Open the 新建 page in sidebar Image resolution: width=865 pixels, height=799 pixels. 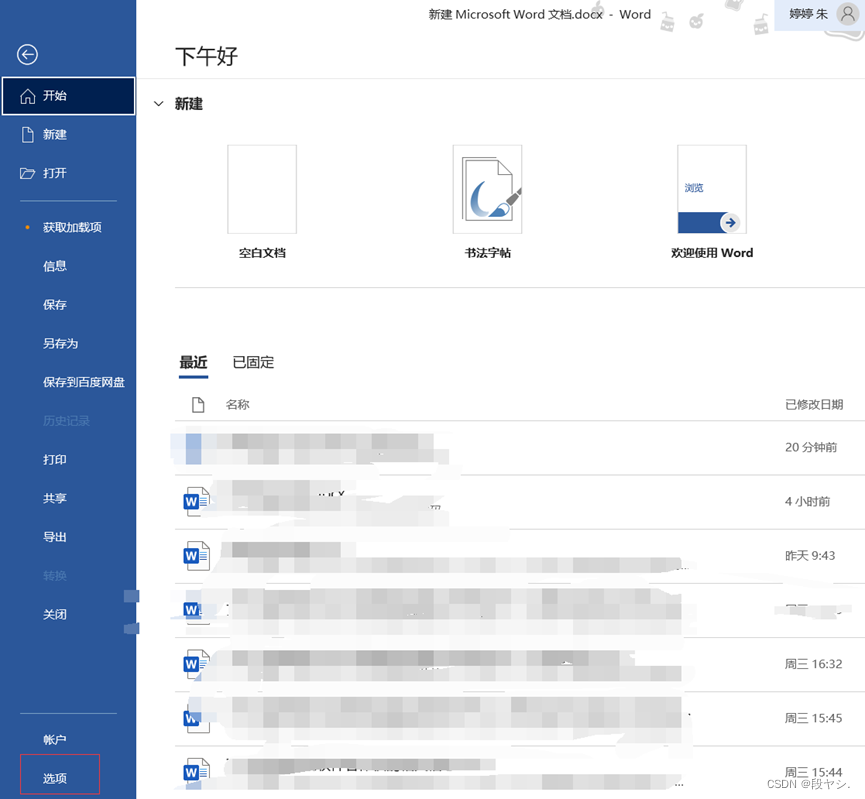click(68, 135)
